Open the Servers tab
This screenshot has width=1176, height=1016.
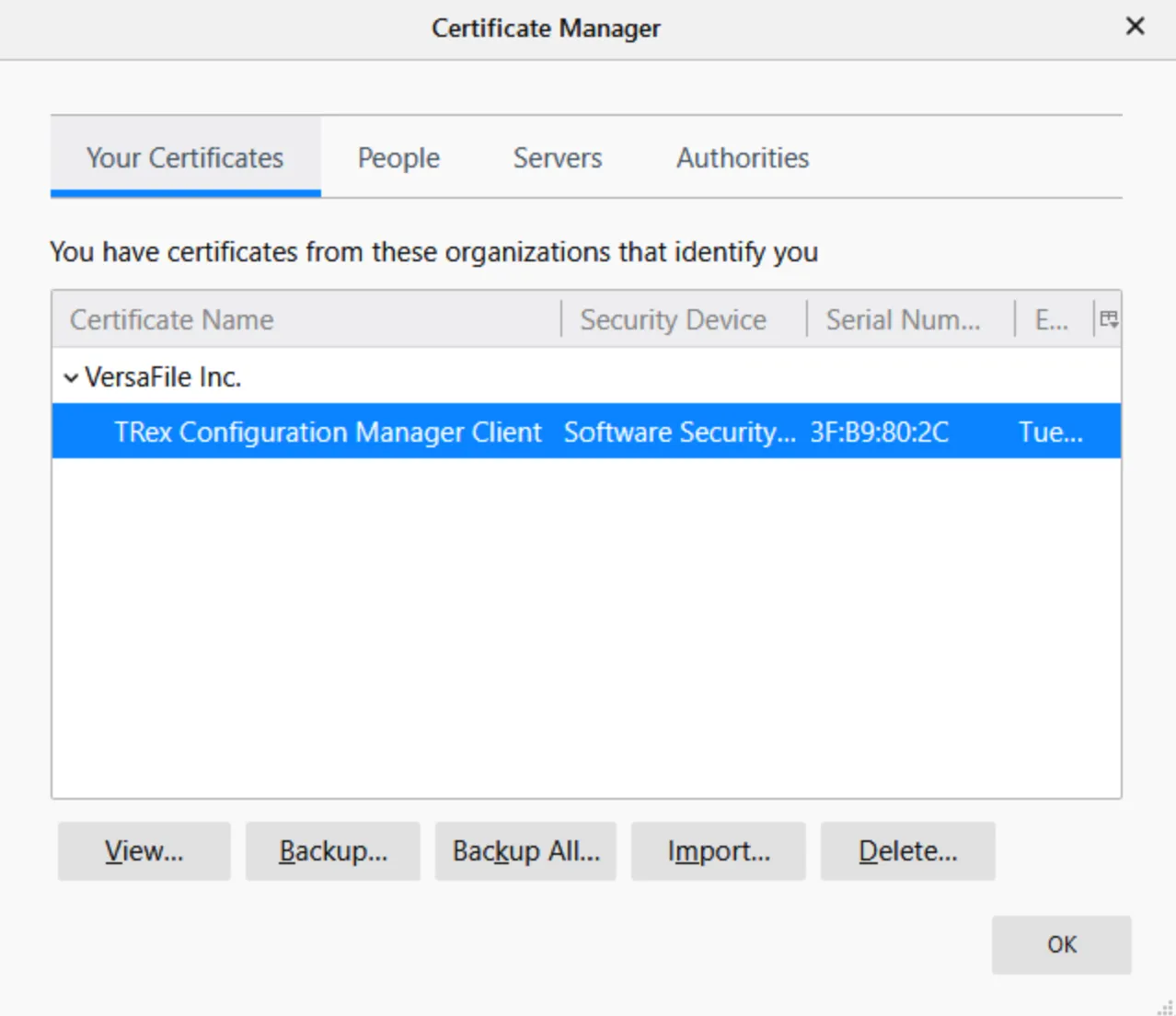click(x=558, y=157)
